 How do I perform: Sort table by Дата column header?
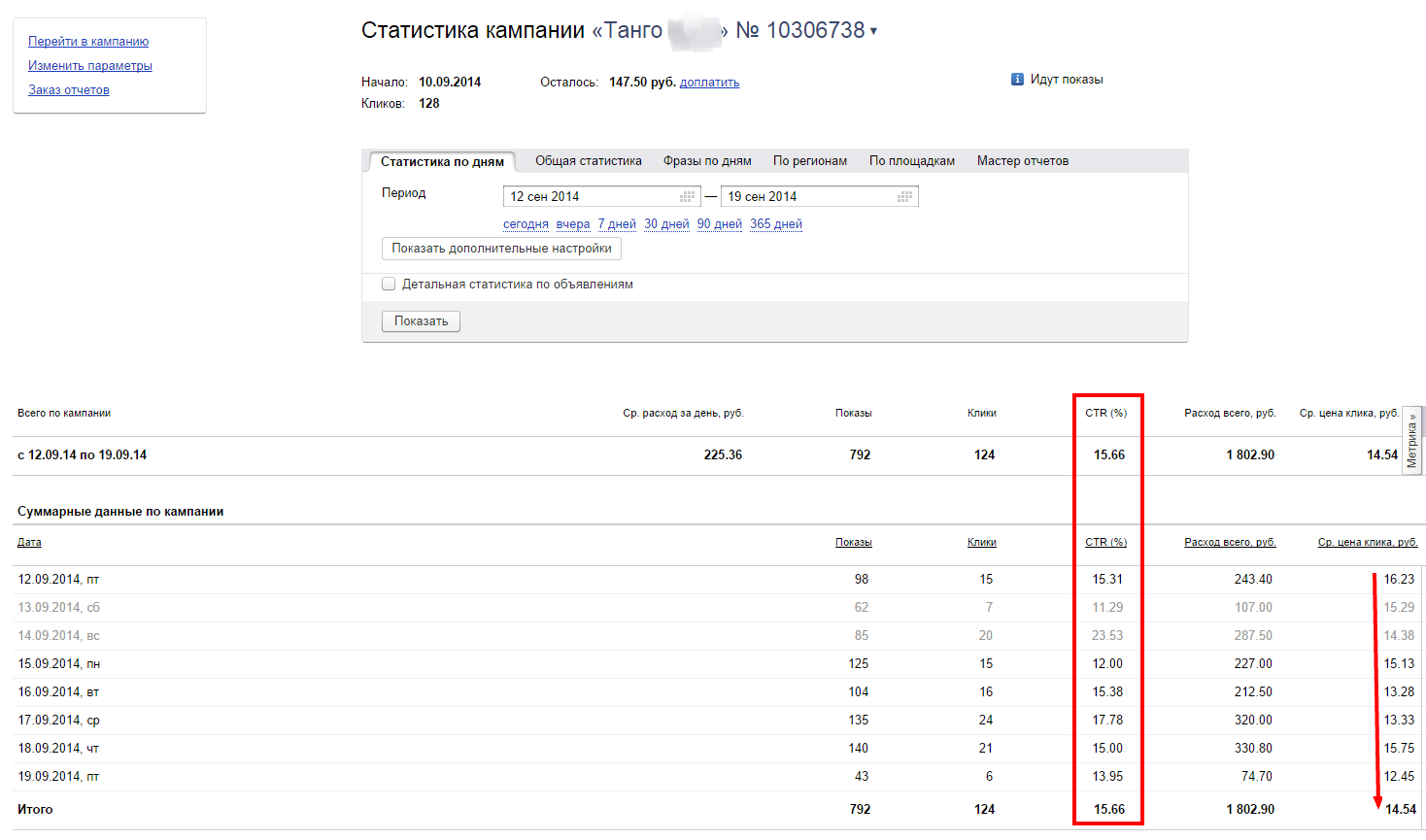[29, 543]
